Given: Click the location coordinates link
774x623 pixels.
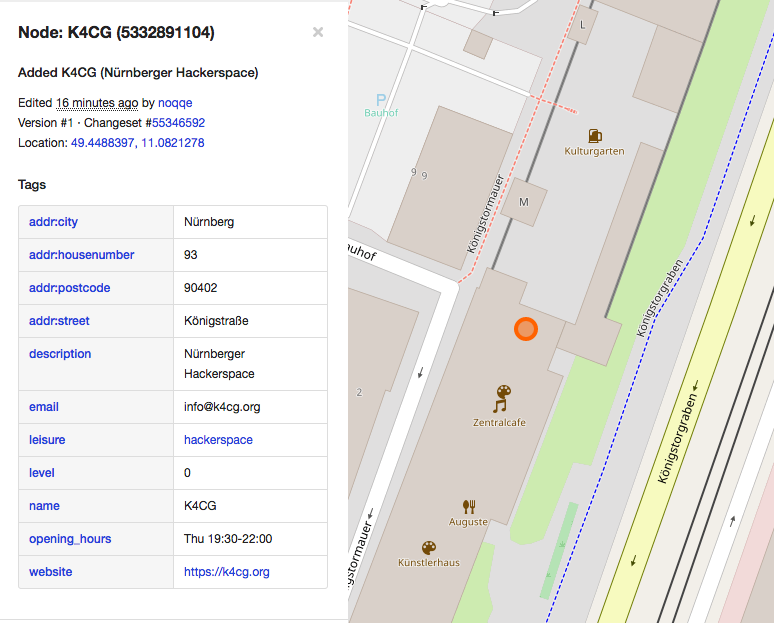Looking at the screenshot, I should tap(137, 143).
